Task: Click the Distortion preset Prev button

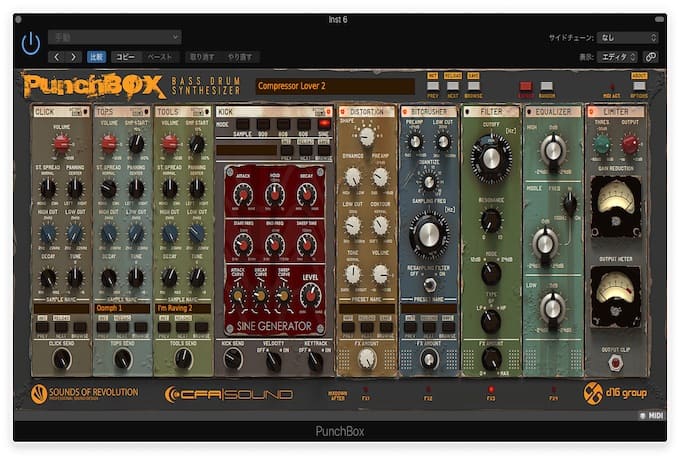Action: pos(348,327)
